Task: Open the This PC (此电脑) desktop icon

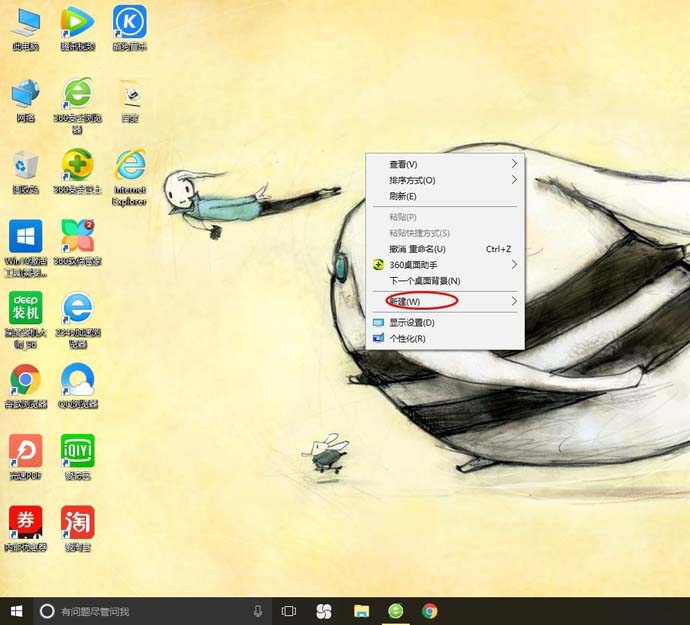Action: [26, 28]
